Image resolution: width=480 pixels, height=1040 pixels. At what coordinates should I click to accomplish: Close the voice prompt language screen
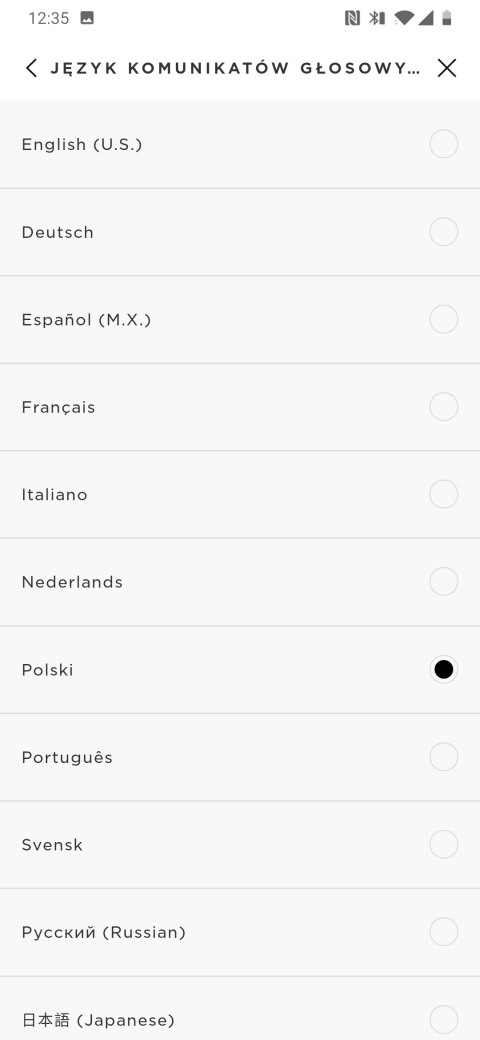click(x=447, y=68)
